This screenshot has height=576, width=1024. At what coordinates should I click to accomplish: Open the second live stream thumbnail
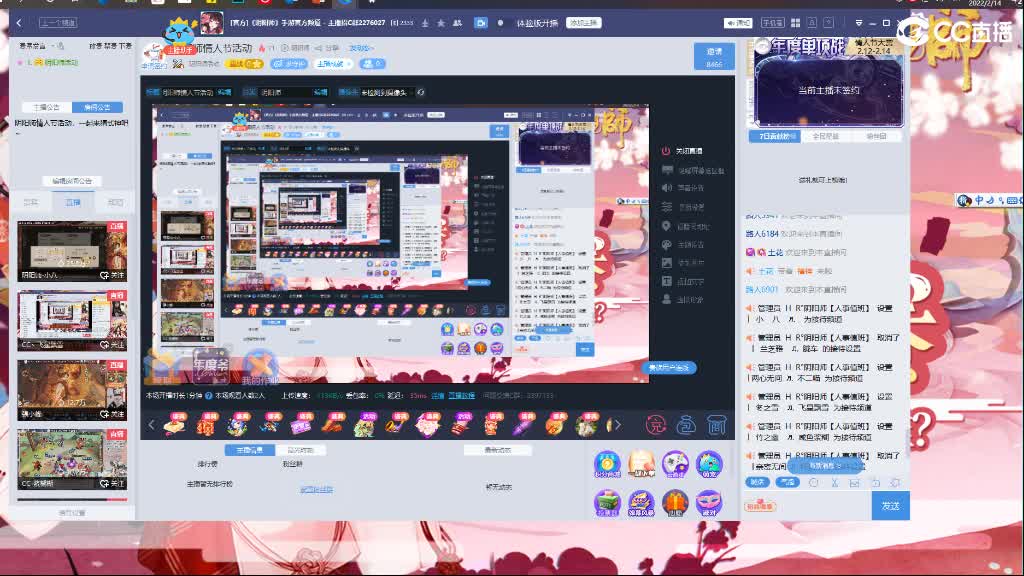pyautogui.click(x=72, y=321)
